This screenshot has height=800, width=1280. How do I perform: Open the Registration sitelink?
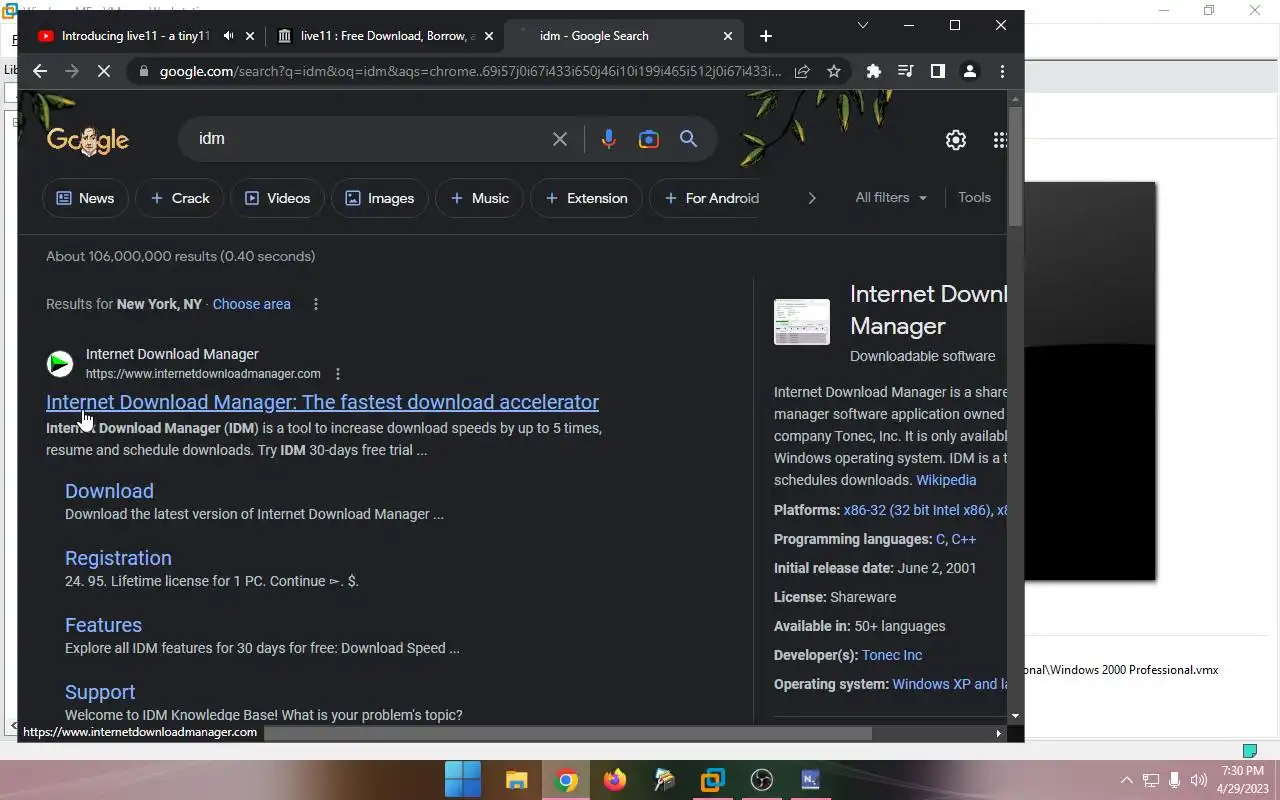[x=118, y=558]
